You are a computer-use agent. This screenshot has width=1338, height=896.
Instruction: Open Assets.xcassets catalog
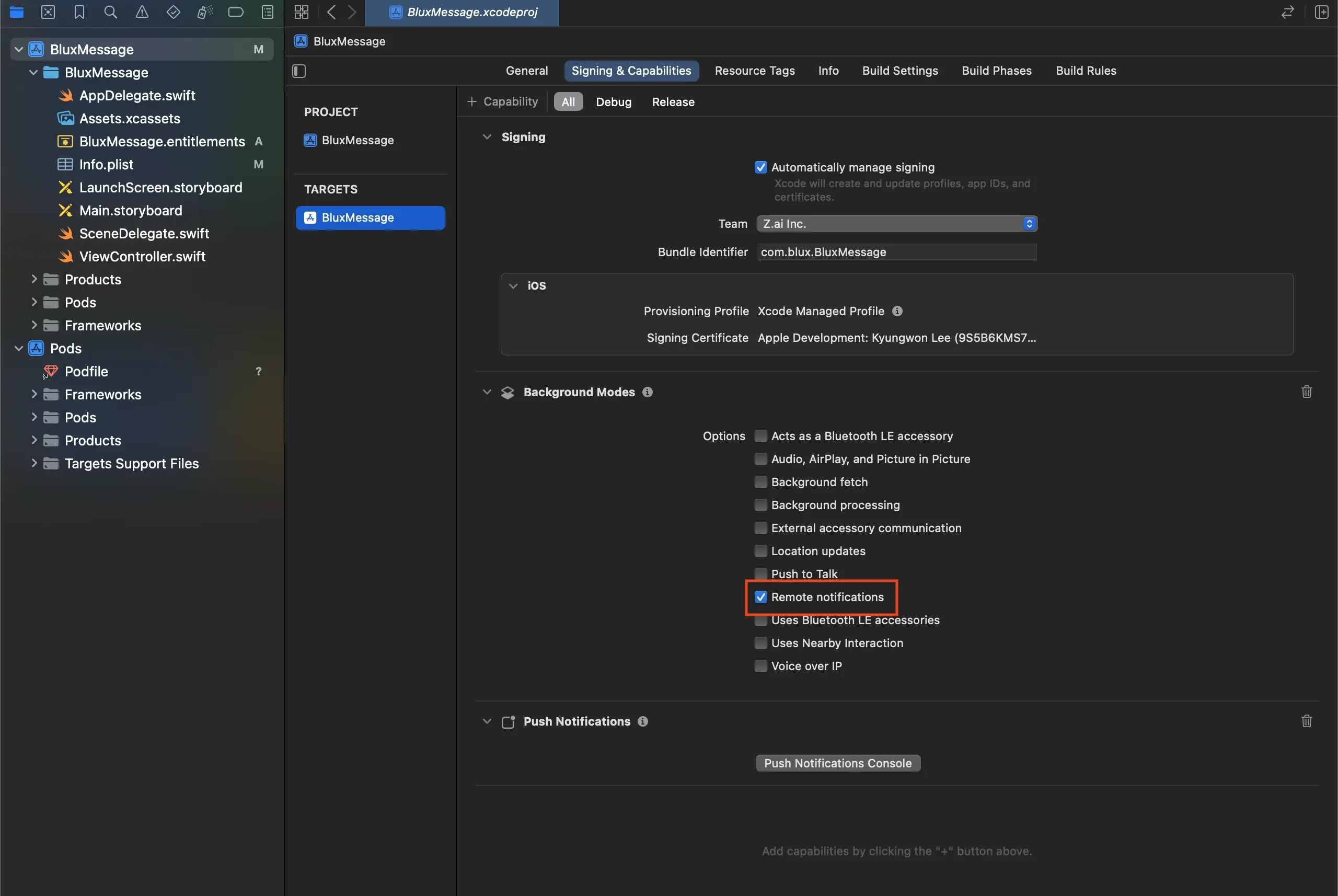click(130, 118)
